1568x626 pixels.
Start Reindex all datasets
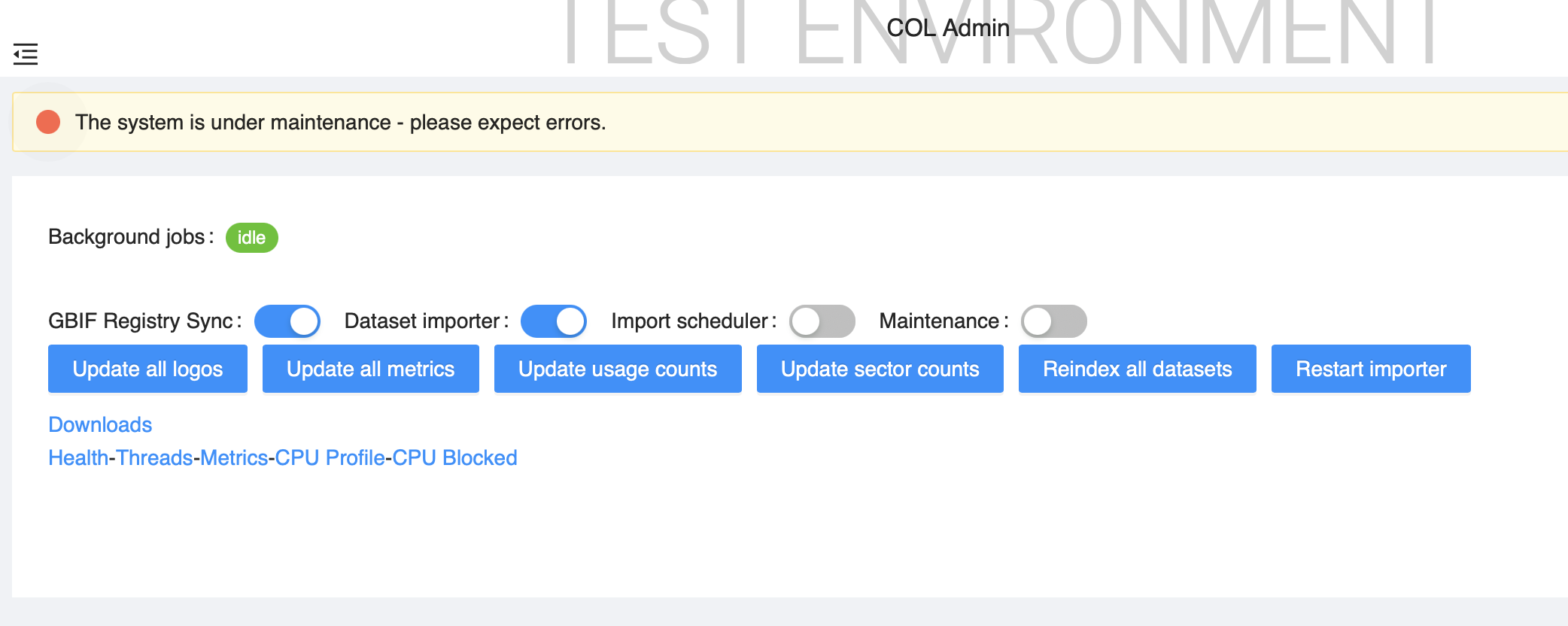pos(1138,369)
